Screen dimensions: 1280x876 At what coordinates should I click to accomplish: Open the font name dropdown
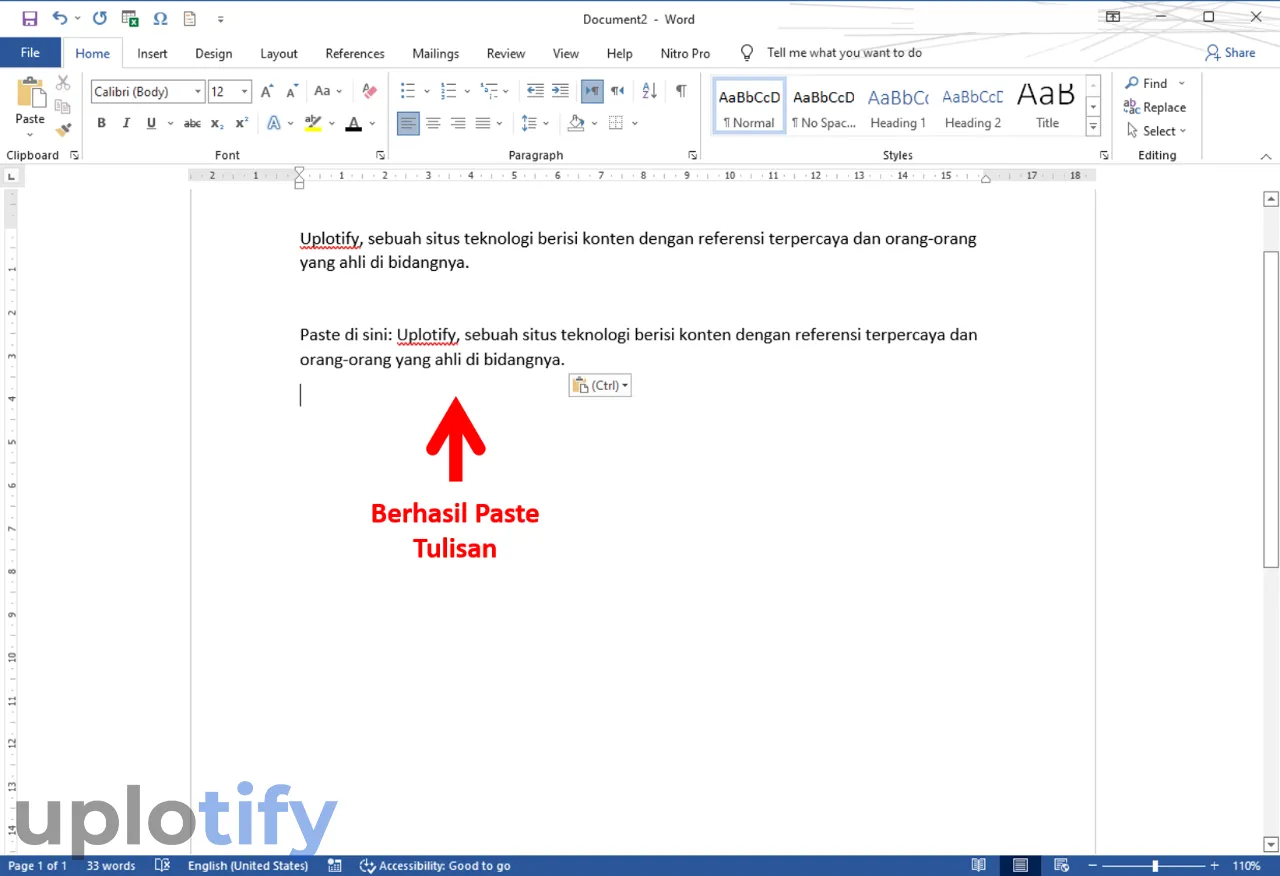tap(198, 92)
